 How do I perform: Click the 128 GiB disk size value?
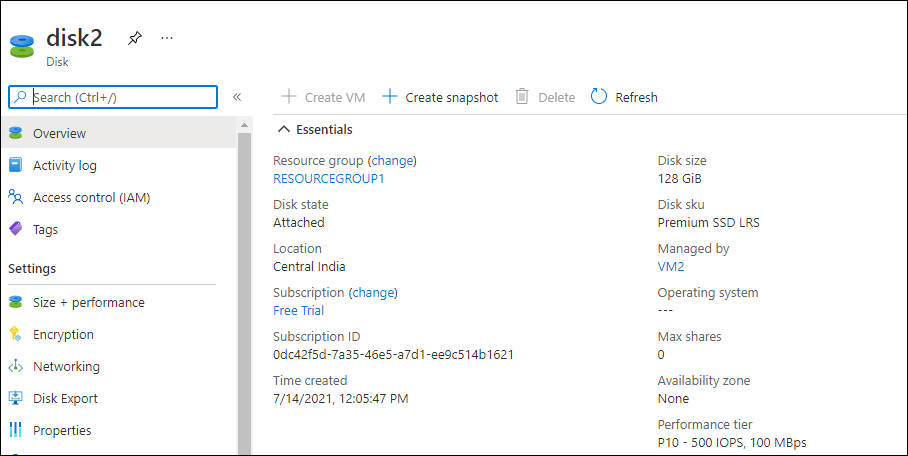pyautogui.click(x=679, y=178)
